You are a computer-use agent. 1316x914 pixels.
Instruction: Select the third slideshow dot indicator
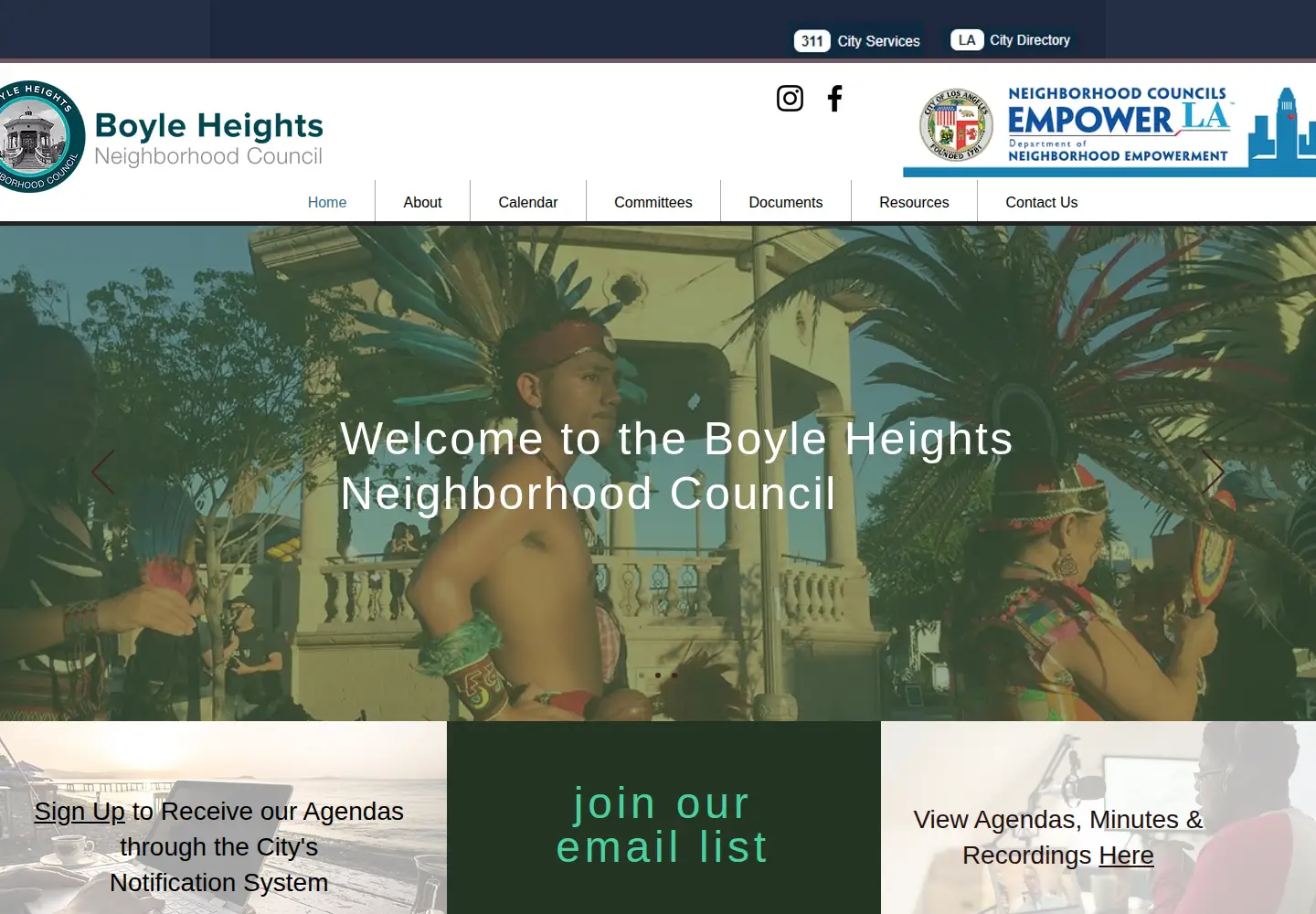674,675
